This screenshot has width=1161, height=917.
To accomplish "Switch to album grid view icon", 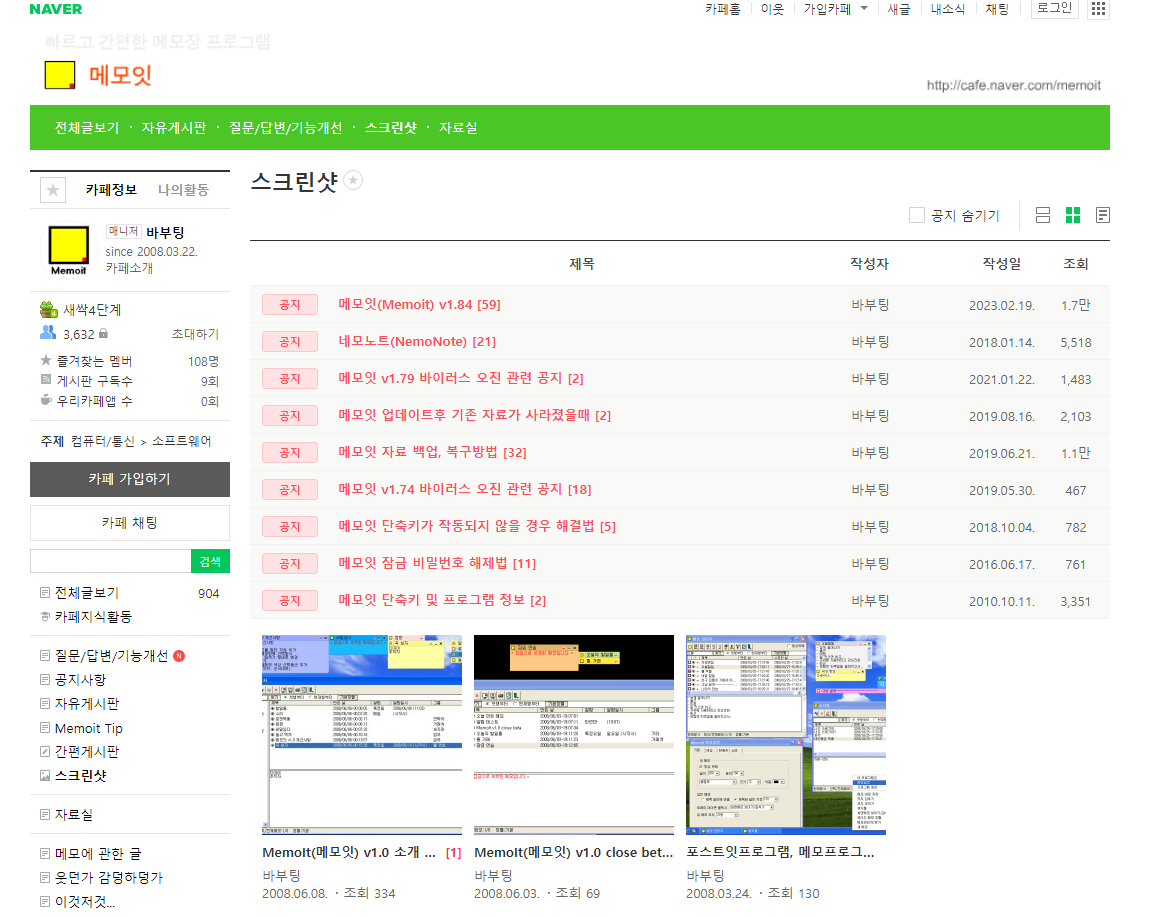I will coord(1072,216).
